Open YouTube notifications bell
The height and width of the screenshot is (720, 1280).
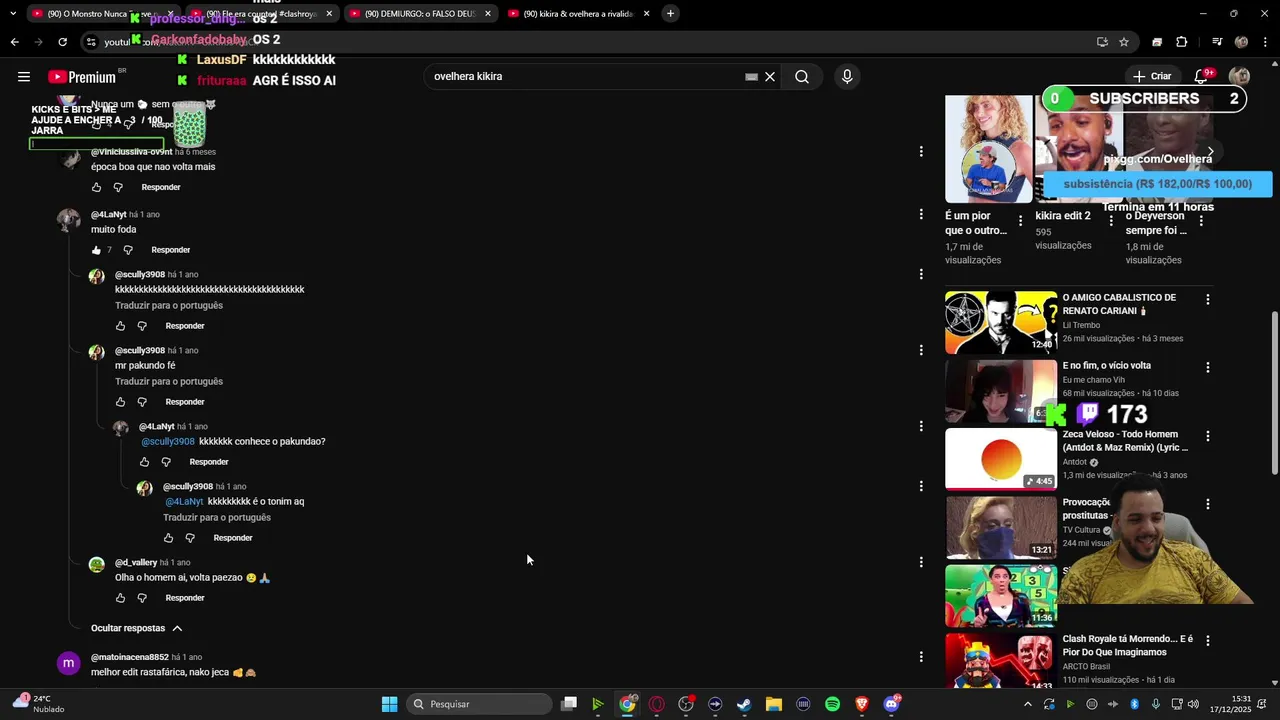[1201, 77]
